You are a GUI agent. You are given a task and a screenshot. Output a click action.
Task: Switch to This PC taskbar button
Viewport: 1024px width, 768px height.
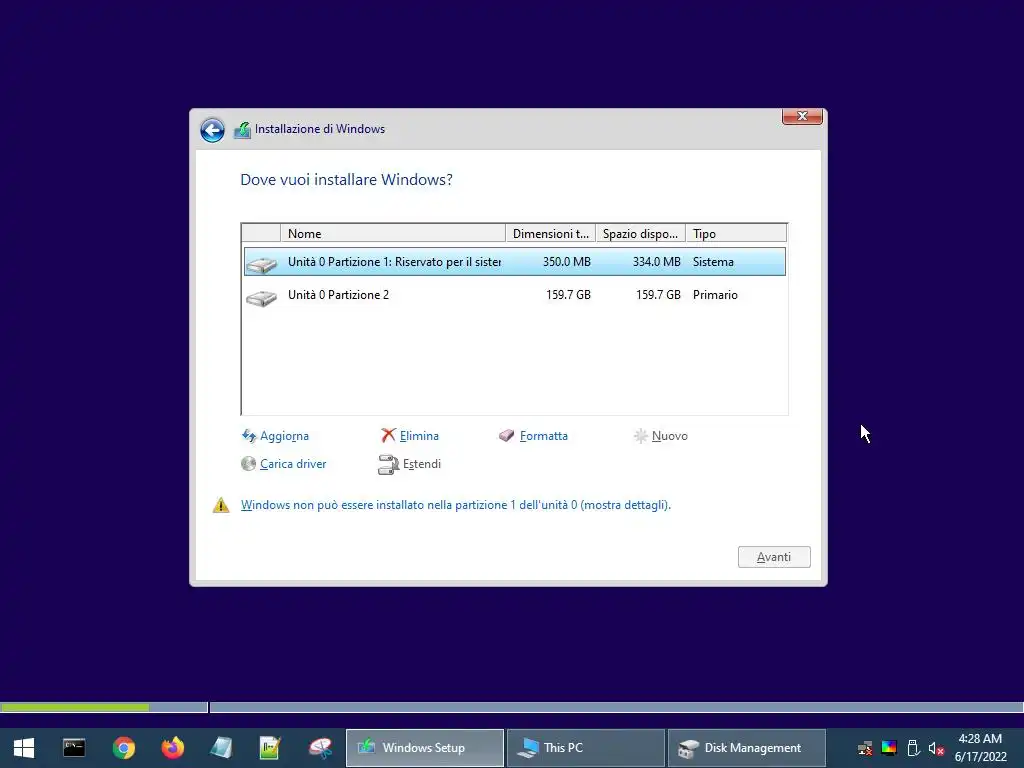click(x=586, y=748)
